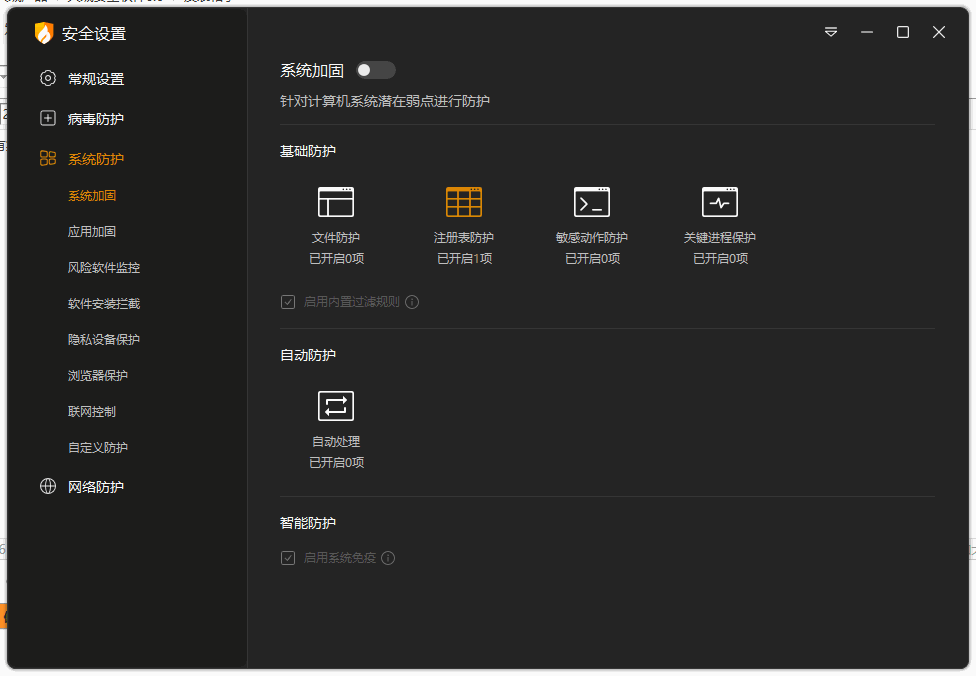This screenshot has width=976, height=676.
Task: Expand the 病毒防护 sidebar section
Action: point(96,119)
